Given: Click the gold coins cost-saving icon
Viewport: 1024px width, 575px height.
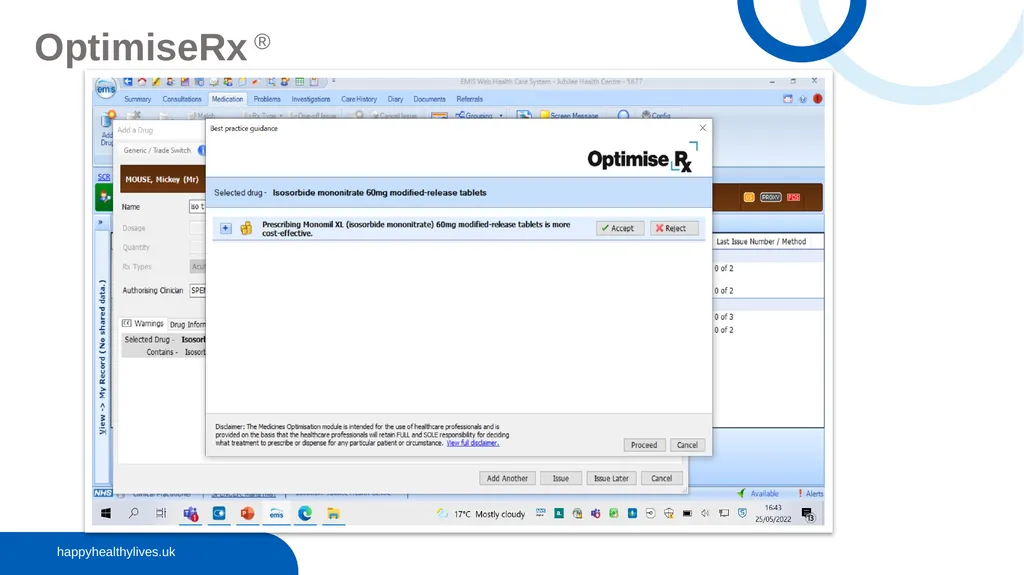Looking at the screenshot, I should (x=246, y=228).
